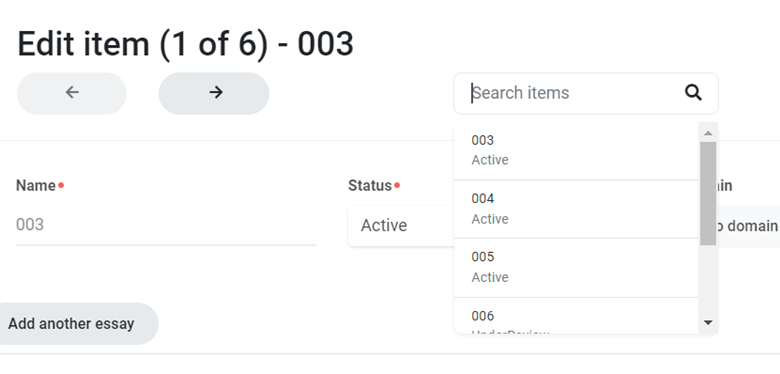Select item 003 from search results

click(x=576, y=150)
